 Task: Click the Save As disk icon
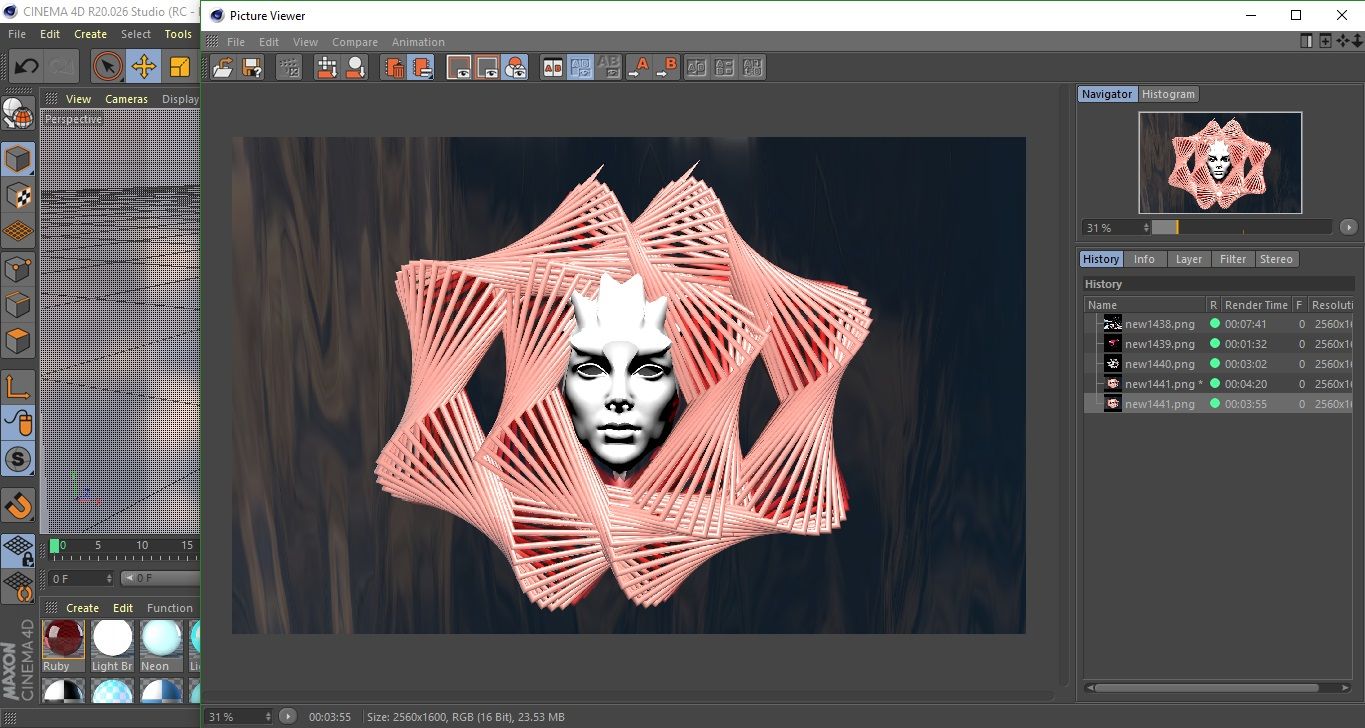pyautogui.click(x=252, y=67)
